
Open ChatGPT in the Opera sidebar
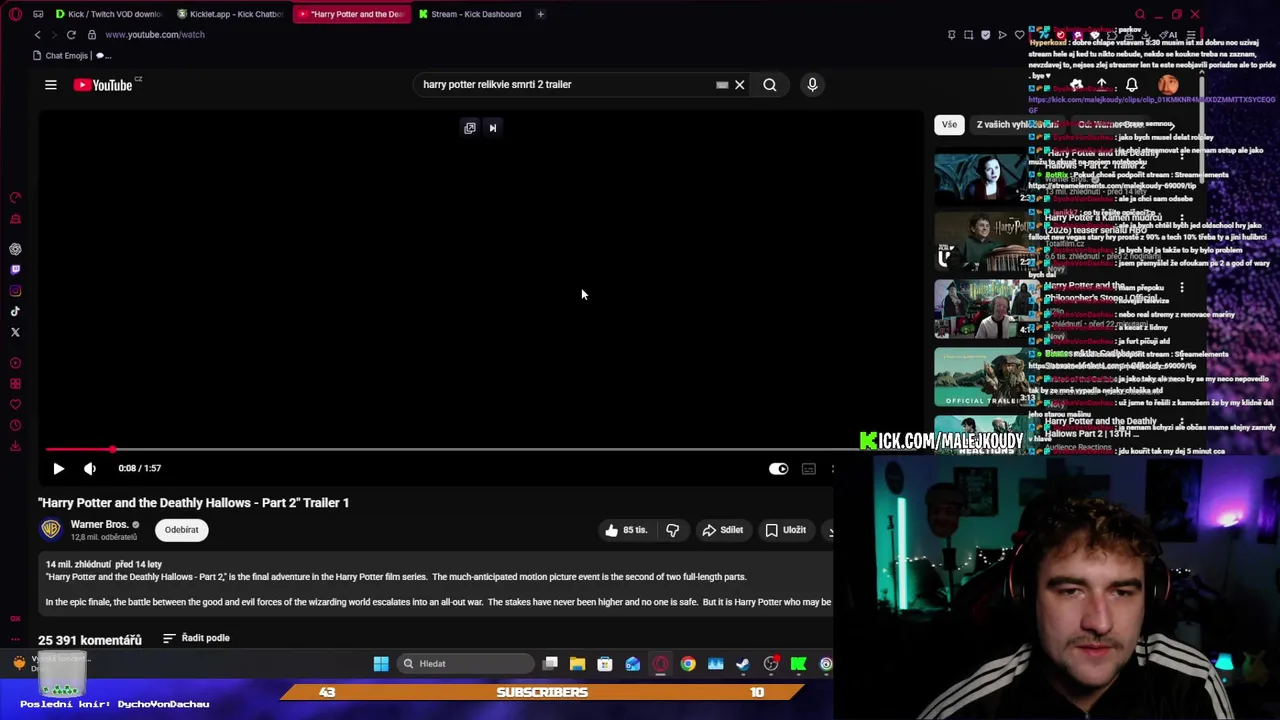click(x=15, y=249)
